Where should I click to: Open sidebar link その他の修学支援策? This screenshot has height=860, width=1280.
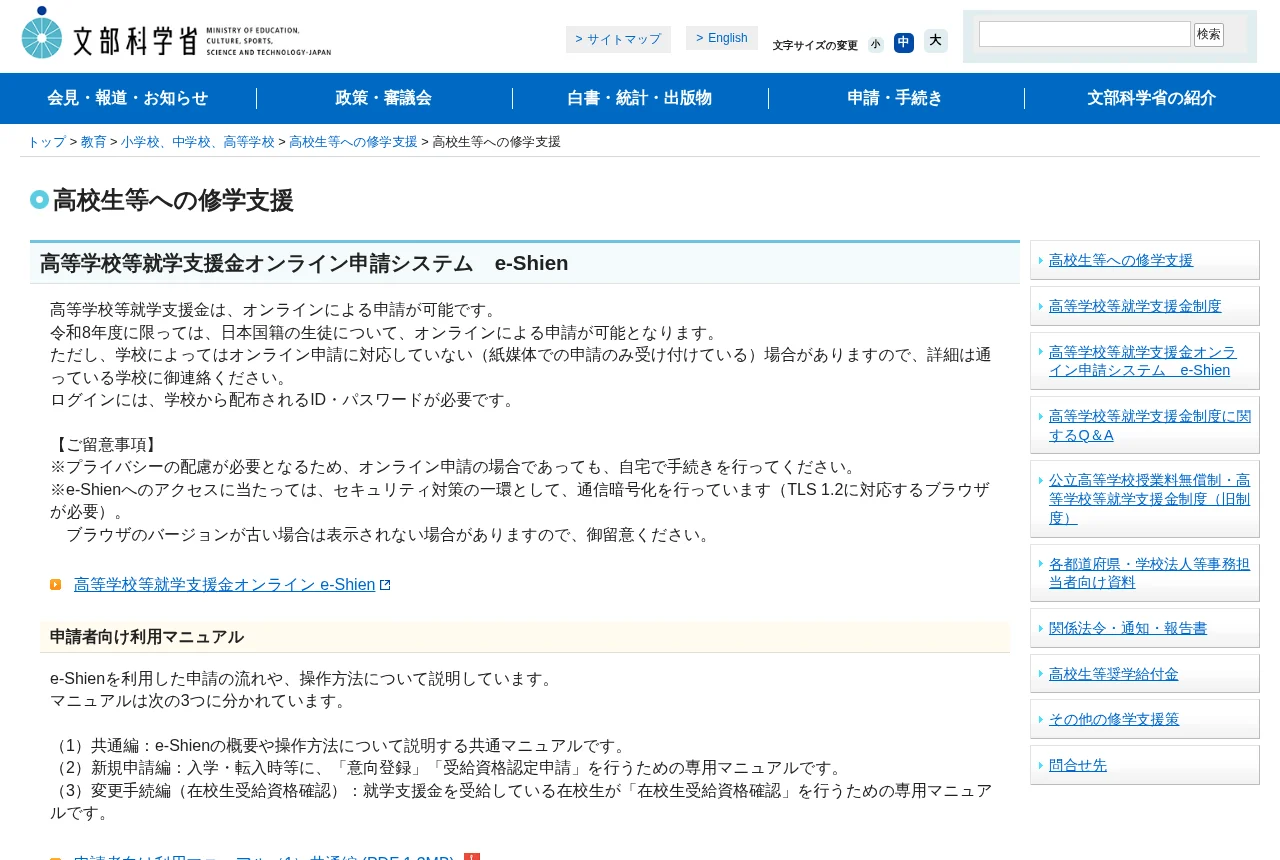click(1114, 719)
